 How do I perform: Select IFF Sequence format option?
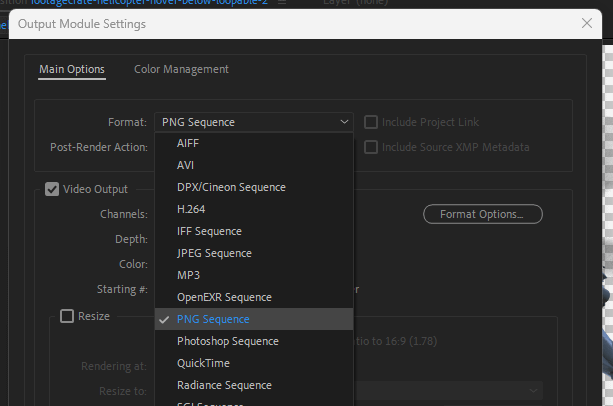pyautogui.click(x=209, y=231)
